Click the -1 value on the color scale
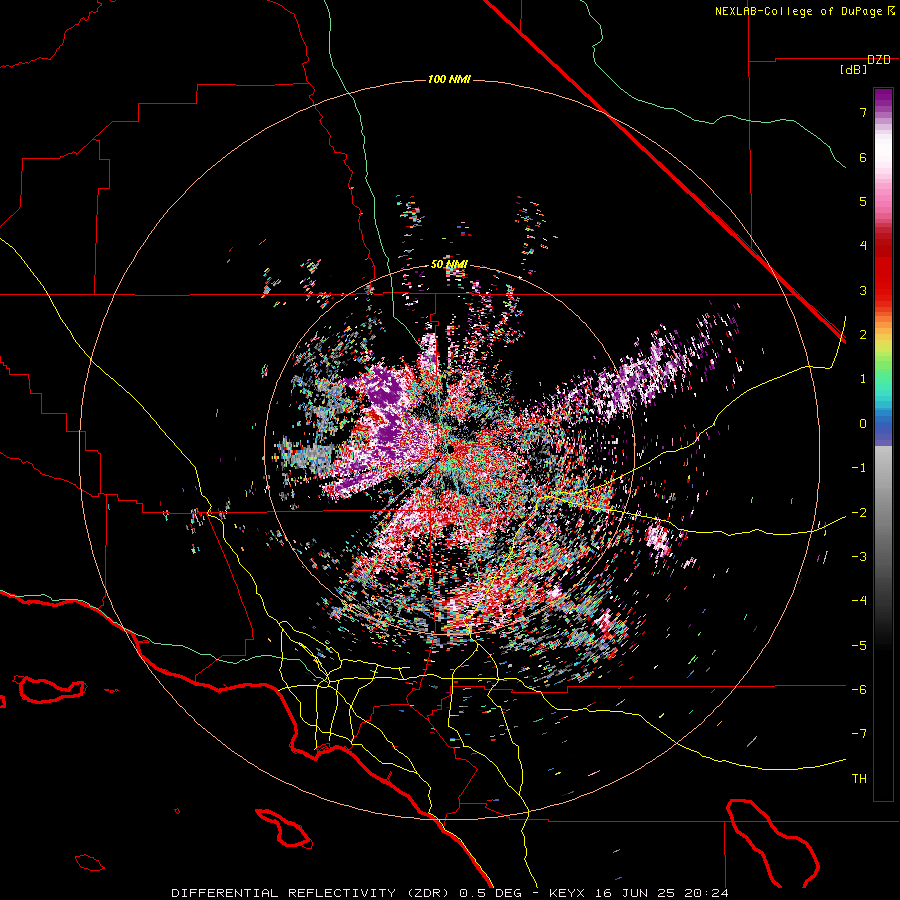Screen dimensions: 900x900 [859, 468]
